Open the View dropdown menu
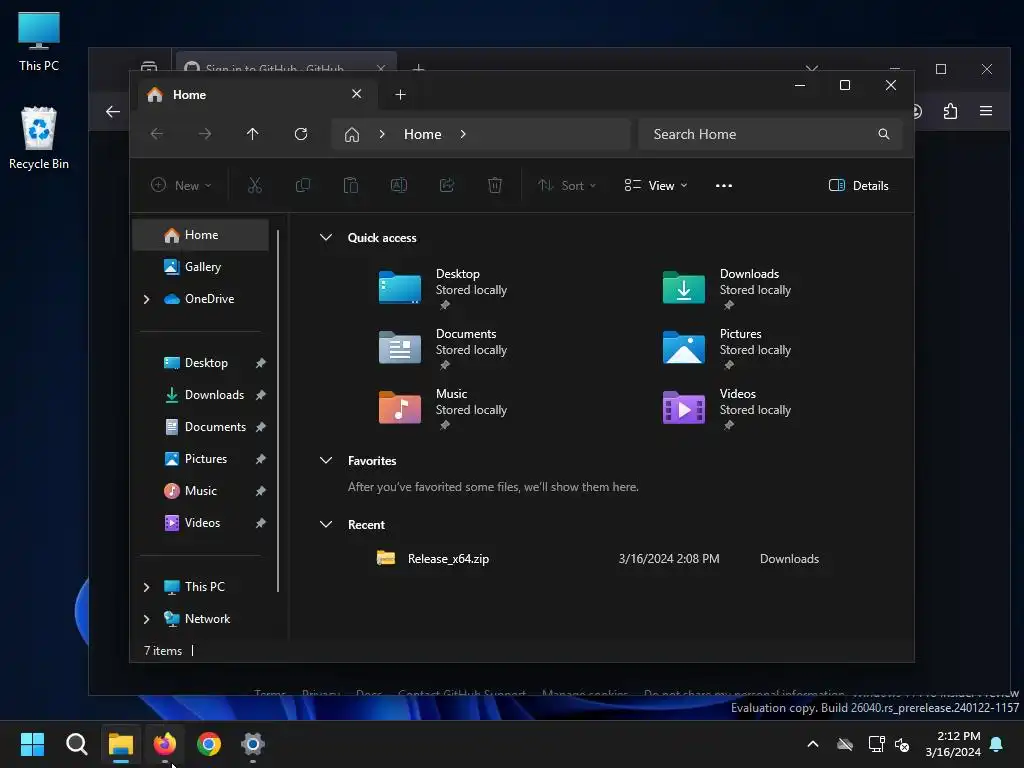Viewport: 1024px width, 768px height. click(x=656, y=185)
